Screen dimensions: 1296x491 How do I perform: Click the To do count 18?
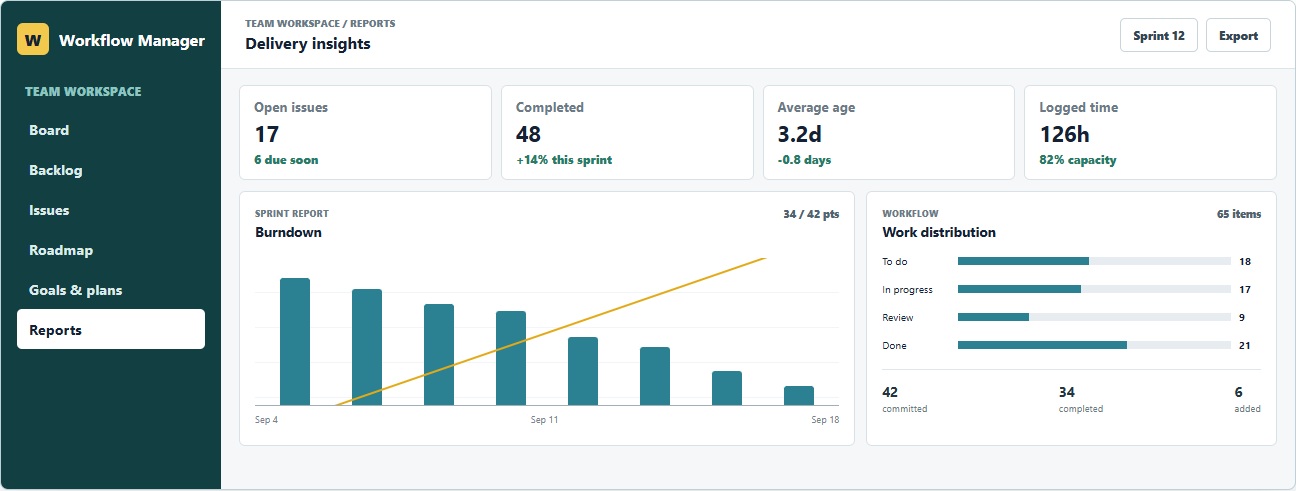1245,262
